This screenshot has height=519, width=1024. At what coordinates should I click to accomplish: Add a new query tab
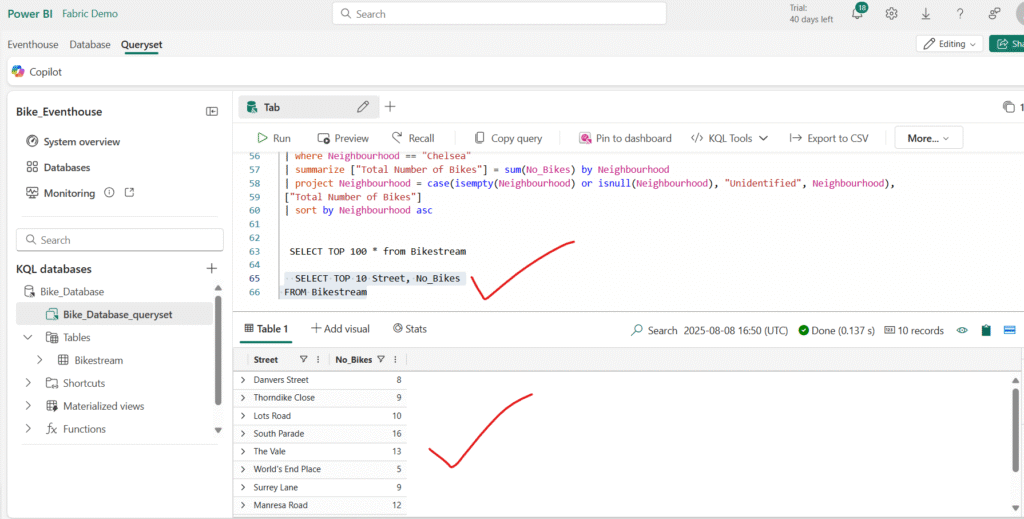(x=390, y=106)
